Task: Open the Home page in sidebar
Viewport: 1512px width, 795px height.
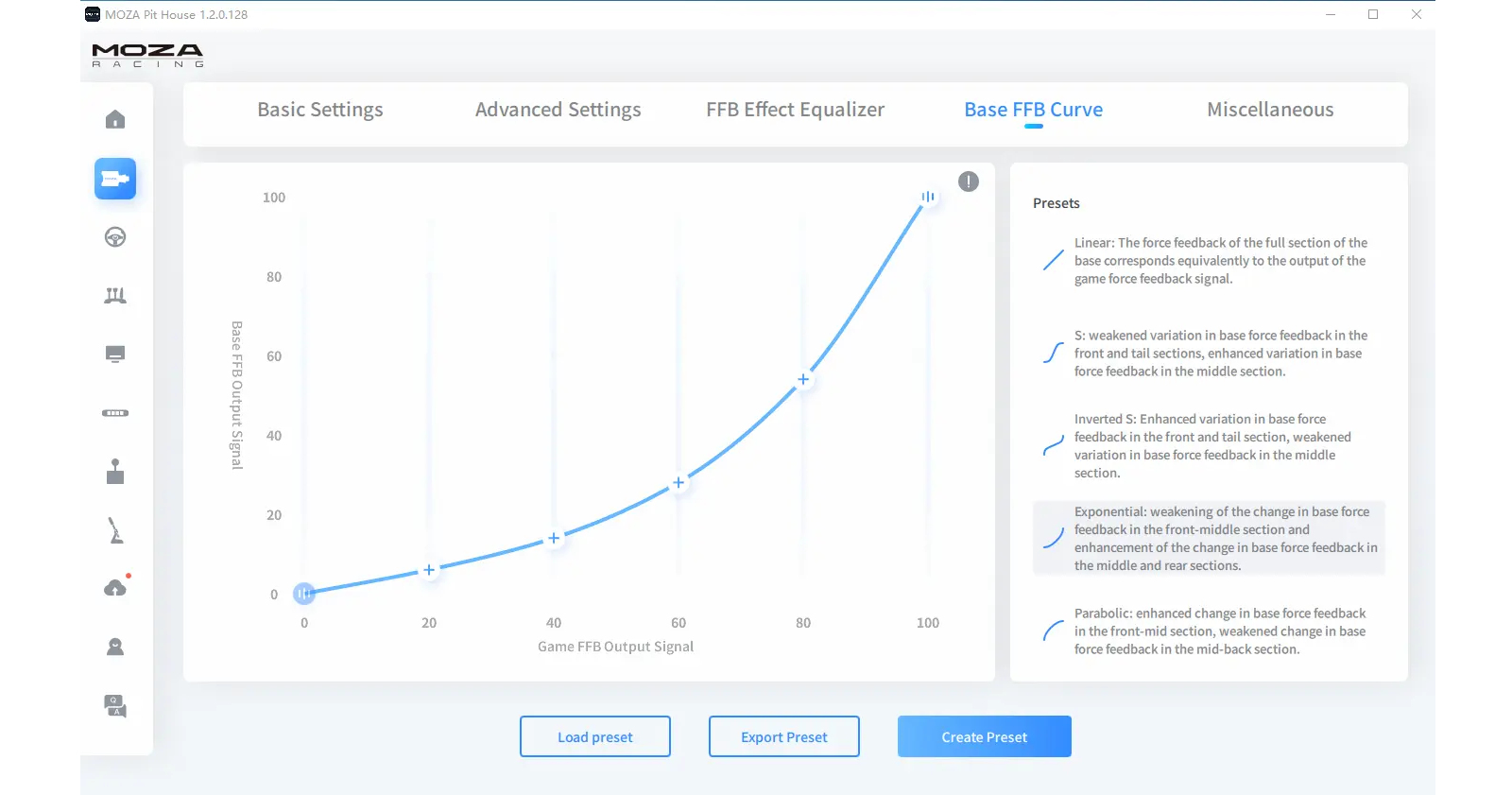Action: coord(115,119)
